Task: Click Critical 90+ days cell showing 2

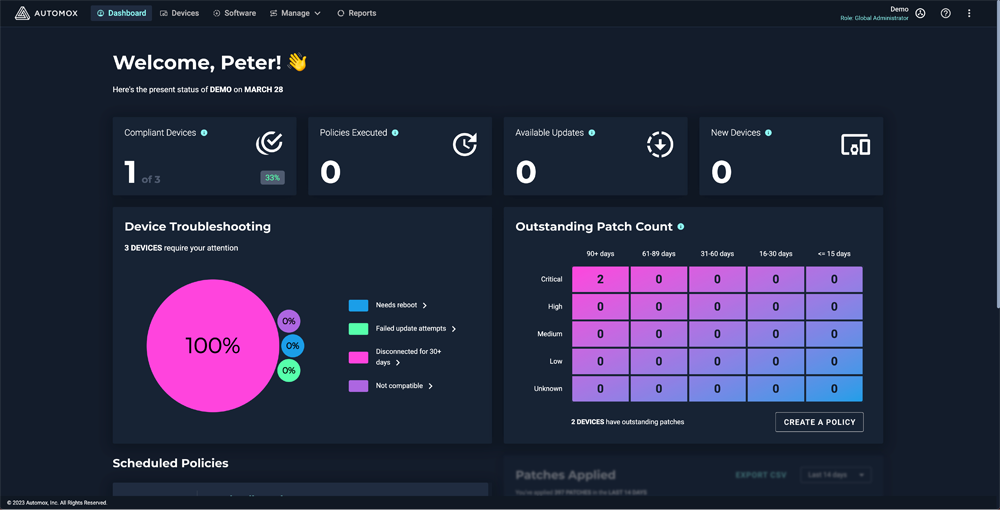Action: (600, 279)
